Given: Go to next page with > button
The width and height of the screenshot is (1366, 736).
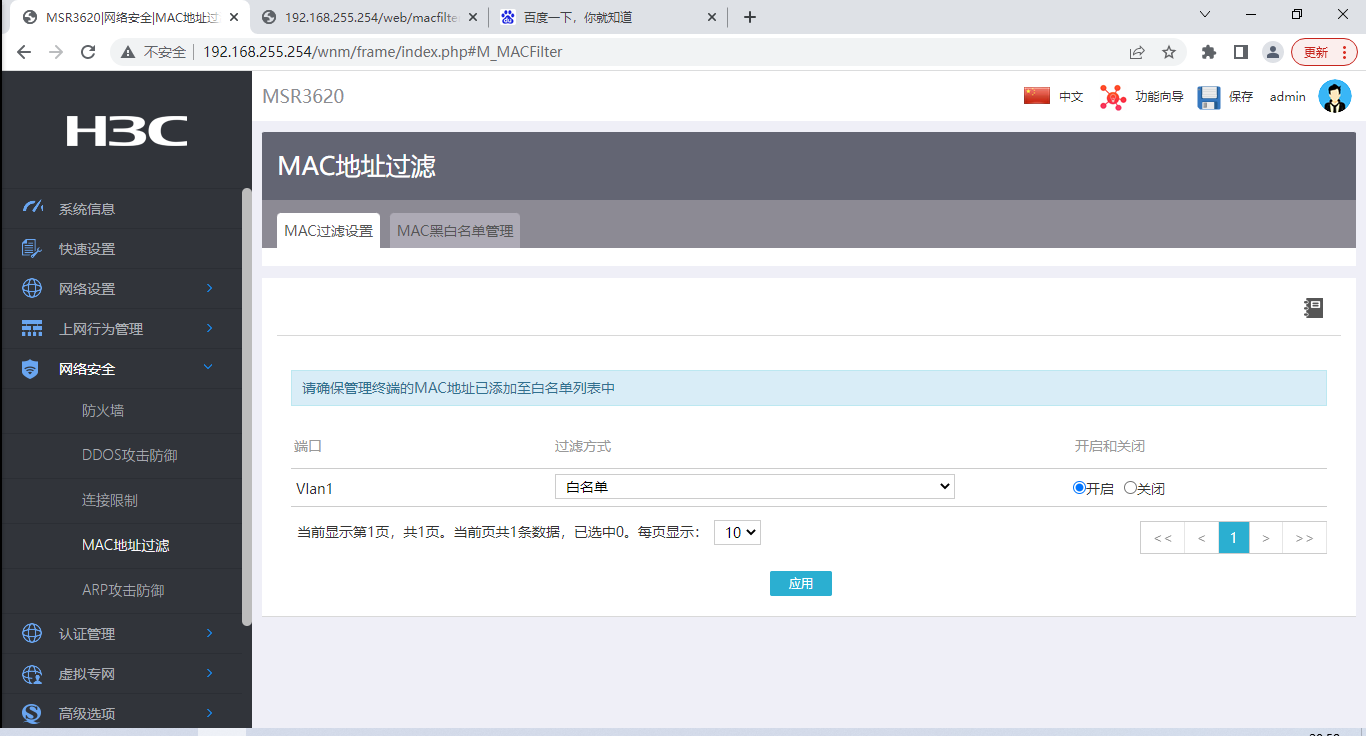Looking at the screenshot, I should [x=1266, y=538].
